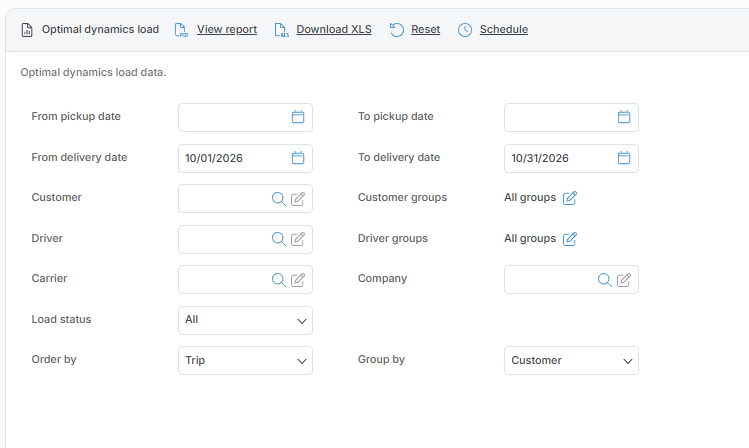Click the Carrier field edit icon
The width and height of the screenshot is (749, 448).
pos(298,280)
